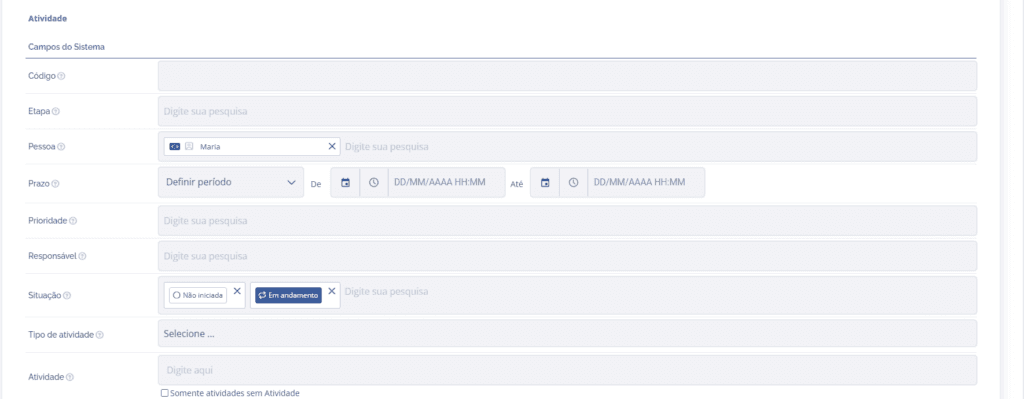The height and width of the screenshot is (399, 1024).
Task: Select the Não iniciada status chip
Action: click(197, 295)
